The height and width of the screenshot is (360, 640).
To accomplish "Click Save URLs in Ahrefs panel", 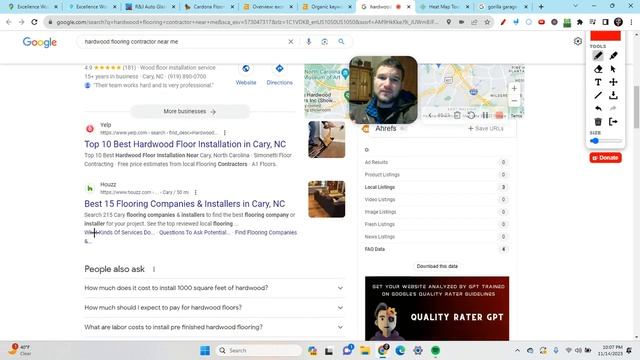I will [486, 128].
